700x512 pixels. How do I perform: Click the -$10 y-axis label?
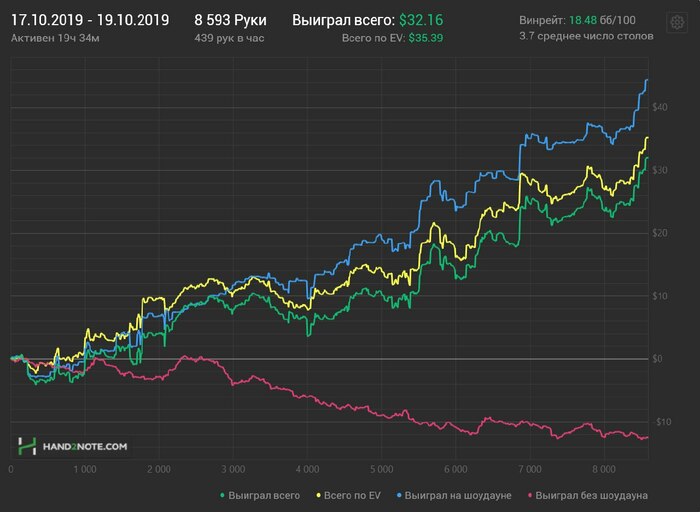click(x=662, y=422)
